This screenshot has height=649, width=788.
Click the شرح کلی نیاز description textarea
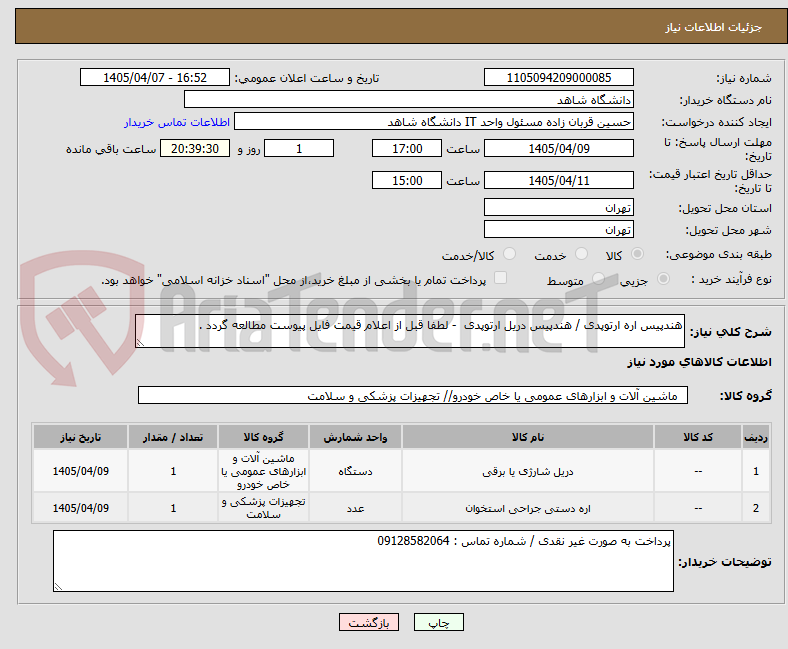tap(410, 331)
